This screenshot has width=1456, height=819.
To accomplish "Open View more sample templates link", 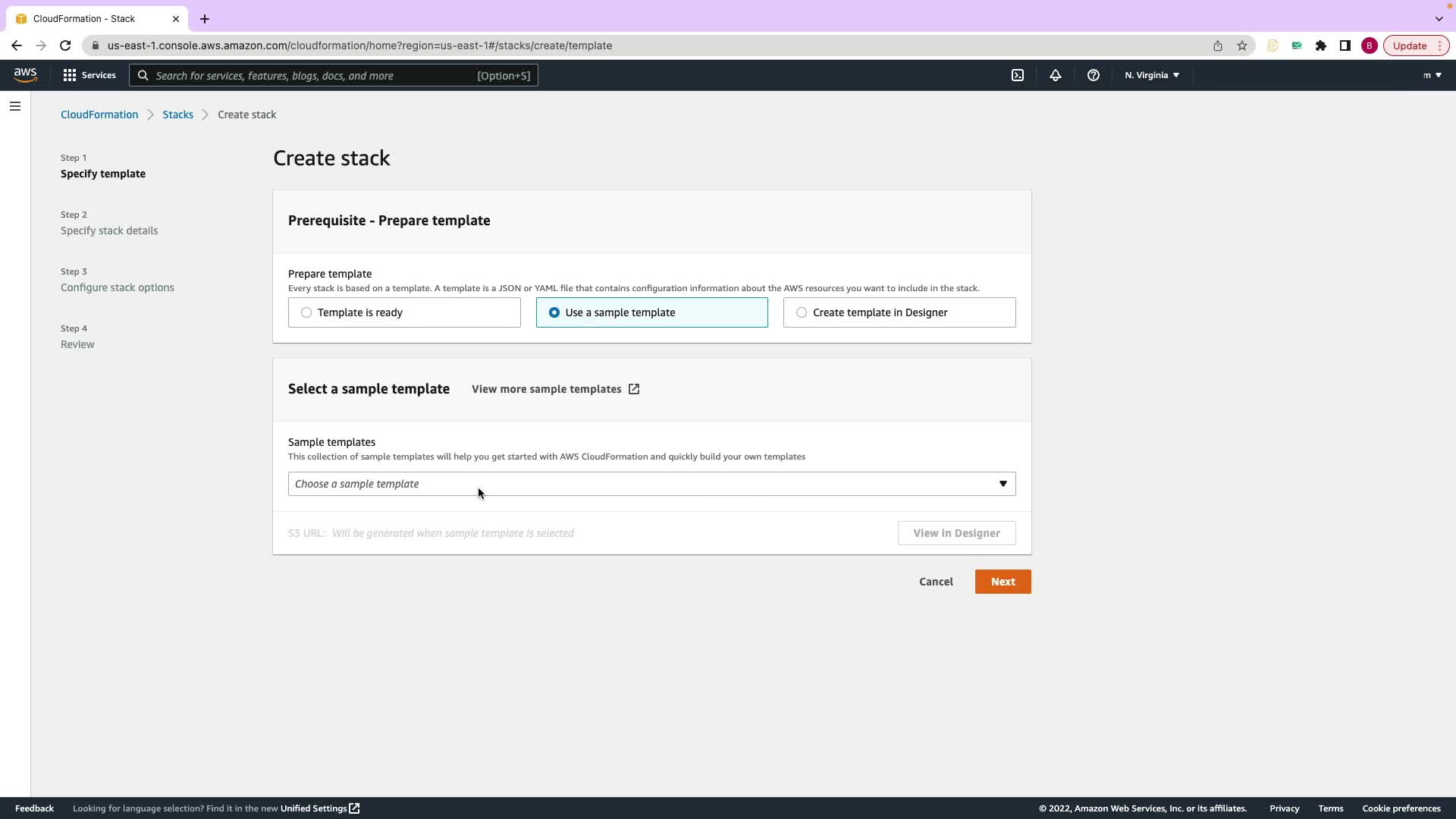I will click(x=555, y=389).
